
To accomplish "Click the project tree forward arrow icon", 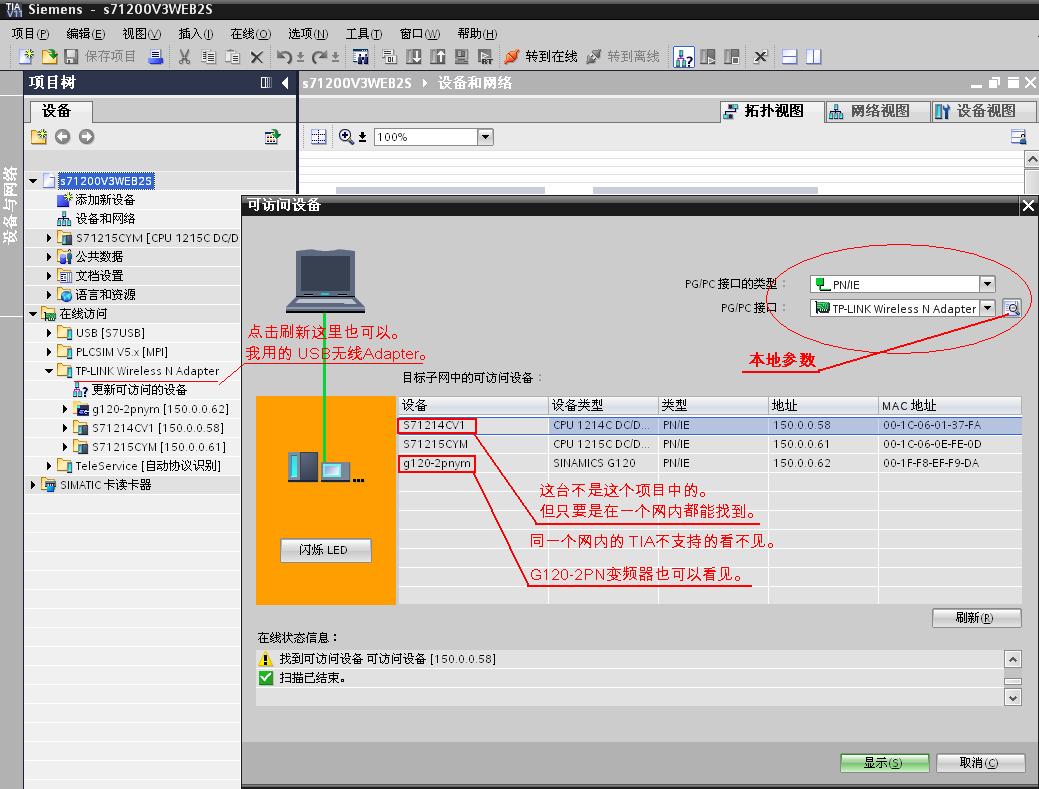I will coord(87,136).
